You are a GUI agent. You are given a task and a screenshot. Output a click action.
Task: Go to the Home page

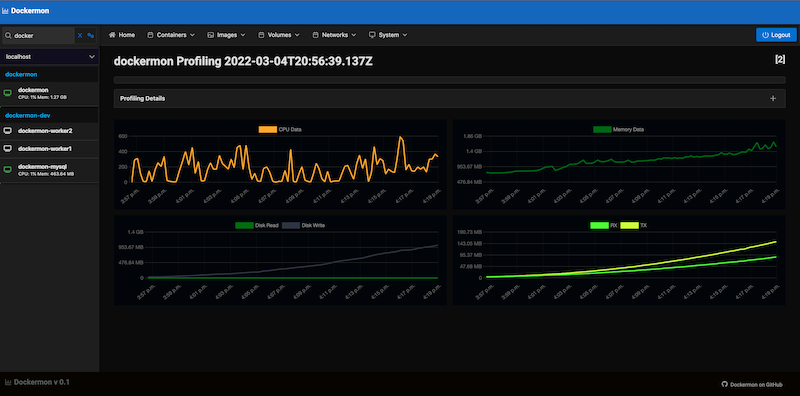(x=122, y=35)
